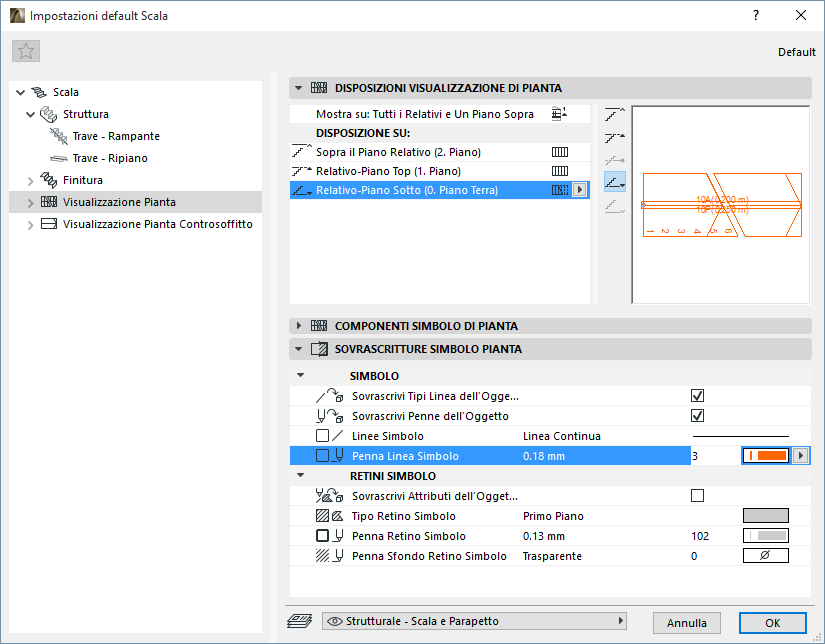Select Visualizzazione Pianta Controsoffitto item
The height and width of the screenshot is (644, 825).
click(x=157, y=224)
